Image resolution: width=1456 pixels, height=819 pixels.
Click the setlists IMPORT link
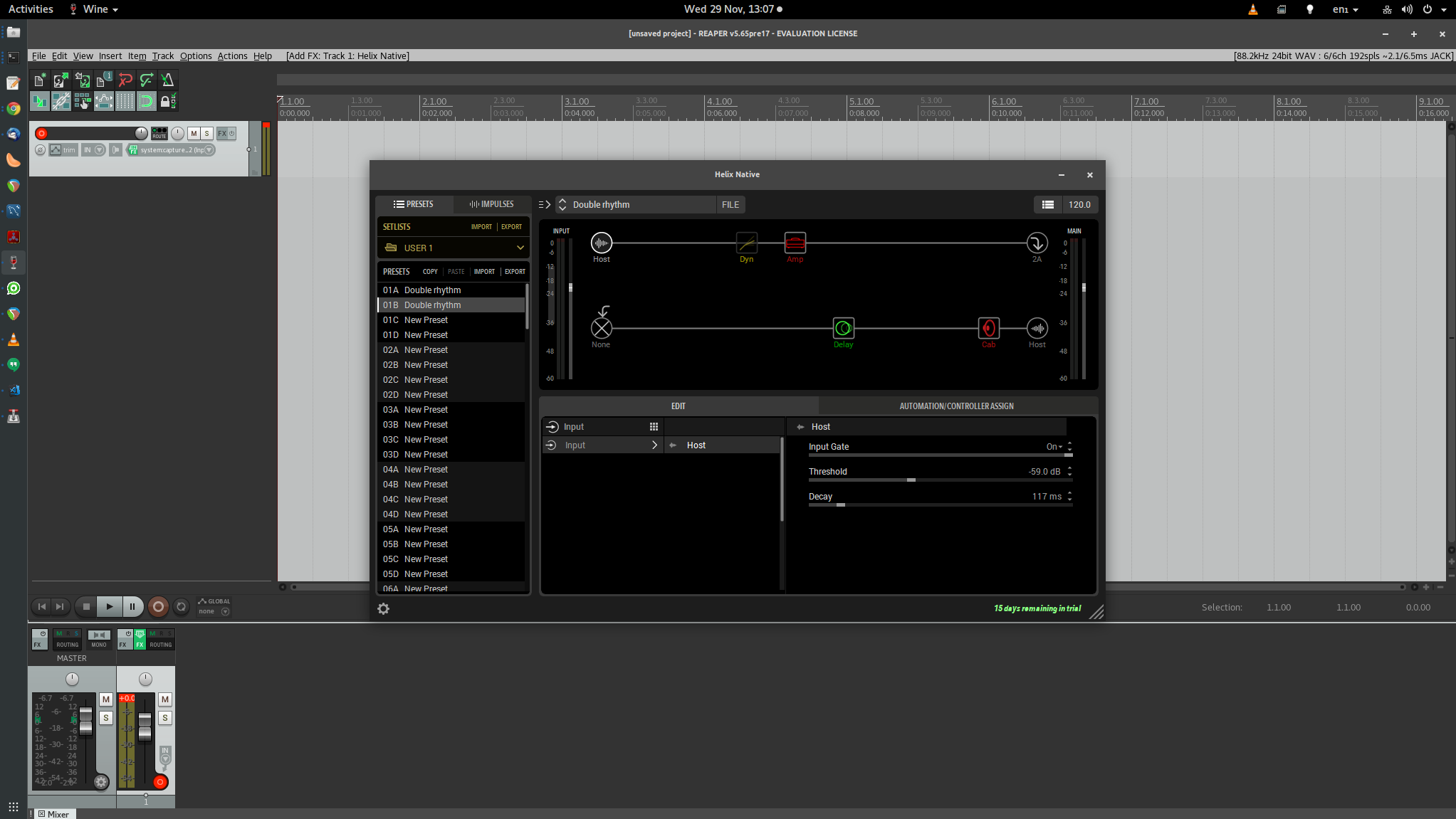point(481,227)
